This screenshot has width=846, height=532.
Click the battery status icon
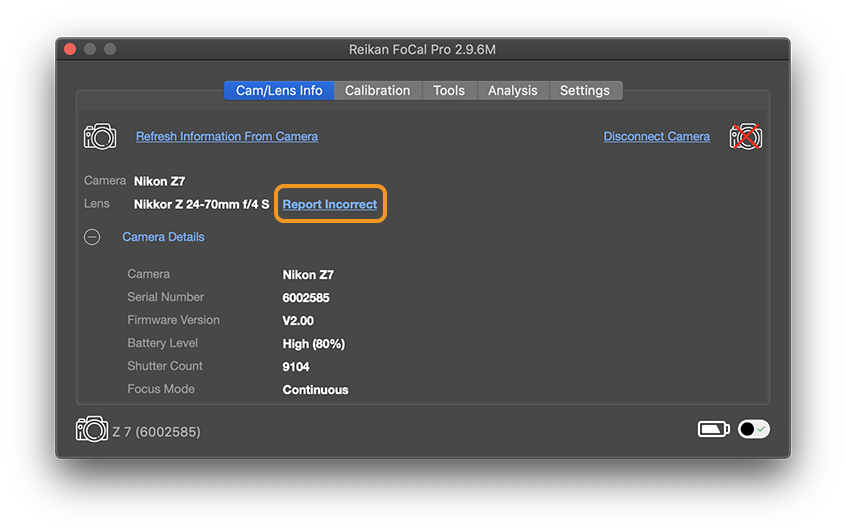pos(713,429)
